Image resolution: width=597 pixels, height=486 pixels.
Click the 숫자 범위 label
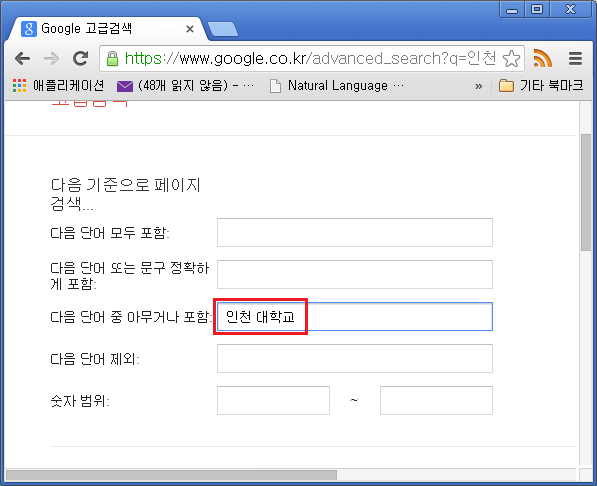tap(80, 401)
